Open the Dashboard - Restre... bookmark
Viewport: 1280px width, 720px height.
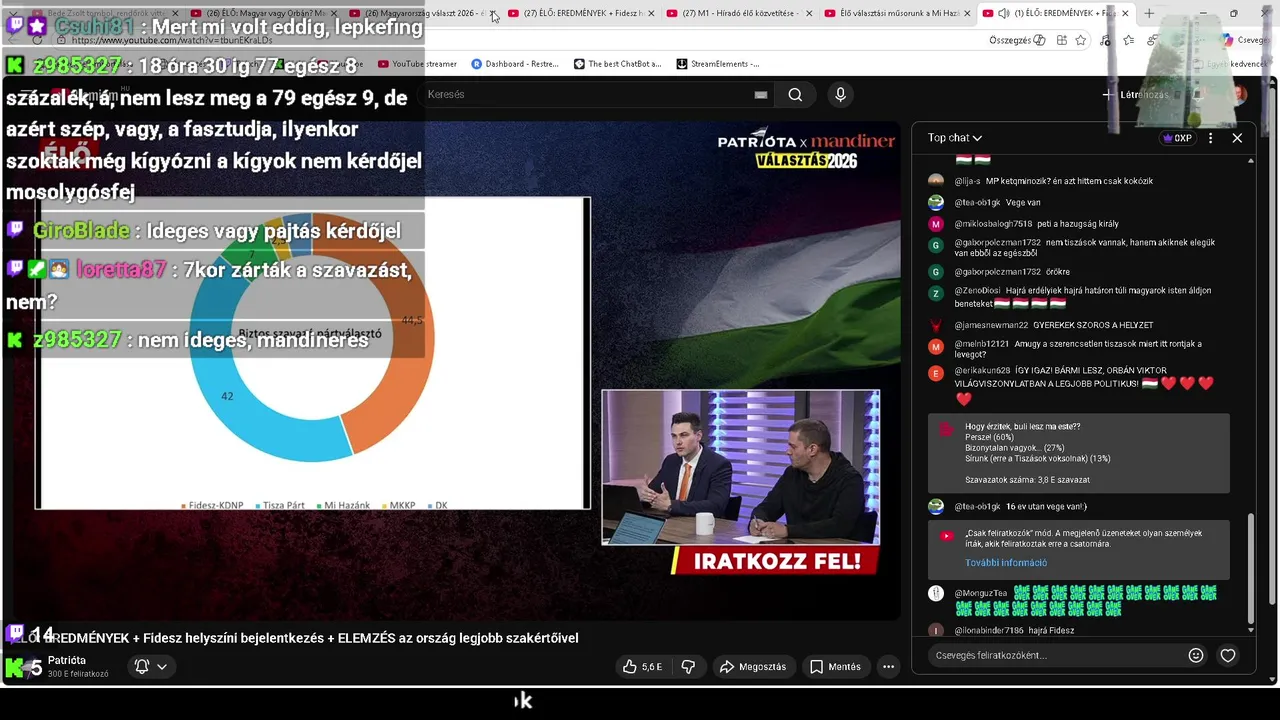point(514,64)
